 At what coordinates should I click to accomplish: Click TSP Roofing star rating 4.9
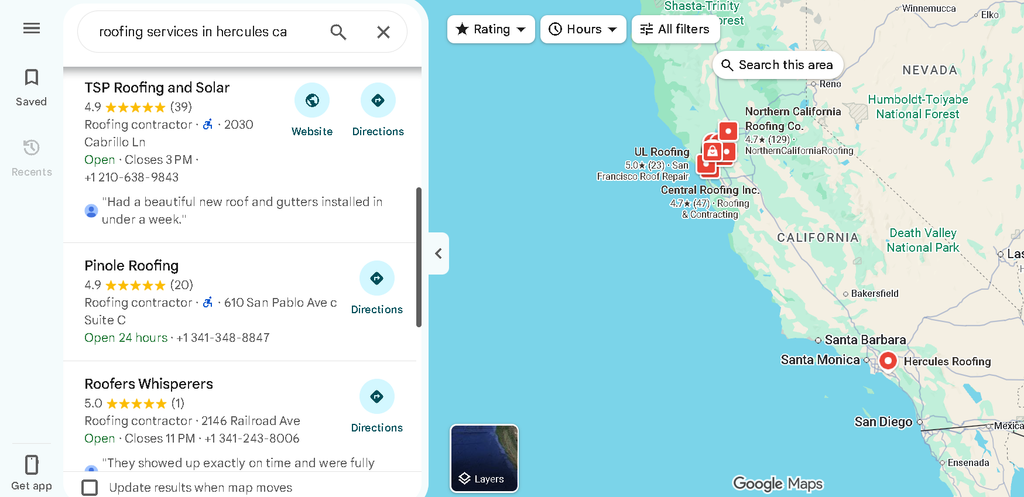(138, 106)
